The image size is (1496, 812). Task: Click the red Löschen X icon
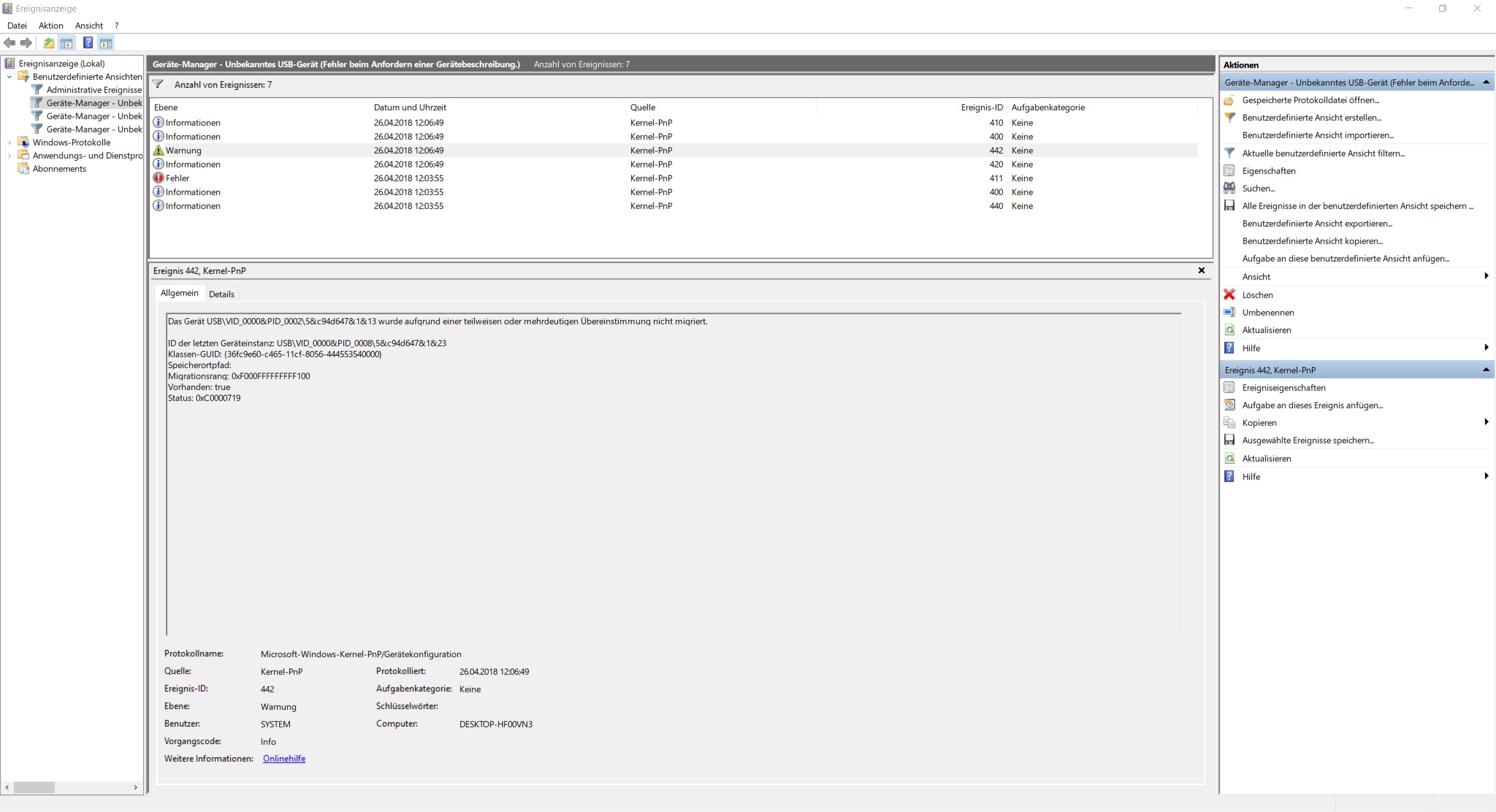(x=1230, y=295)
